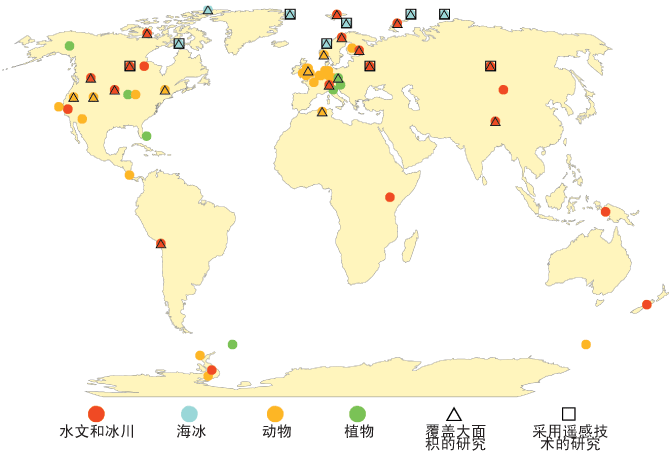Click the green 植物 legend circle

pos(357,414)
